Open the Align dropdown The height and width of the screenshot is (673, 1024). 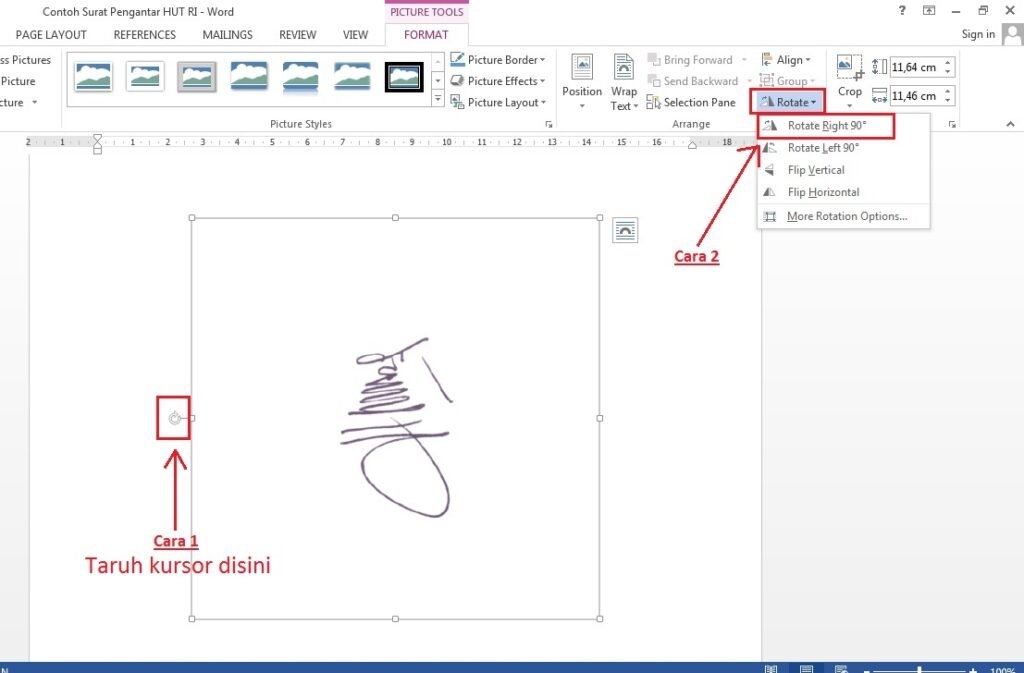[x=786, y=60]
